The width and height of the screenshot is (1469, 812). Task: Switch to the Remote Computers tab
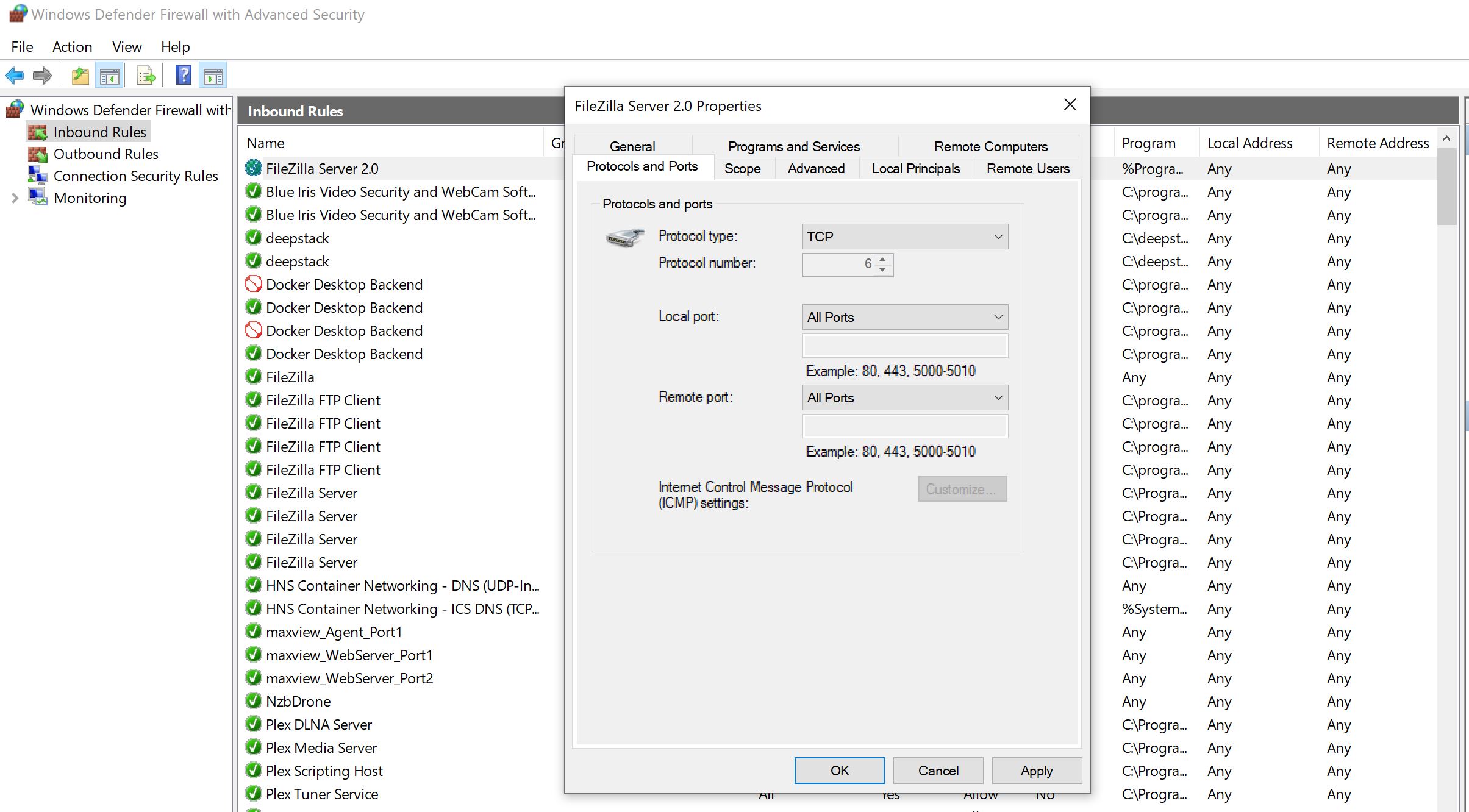pos(991,146)
